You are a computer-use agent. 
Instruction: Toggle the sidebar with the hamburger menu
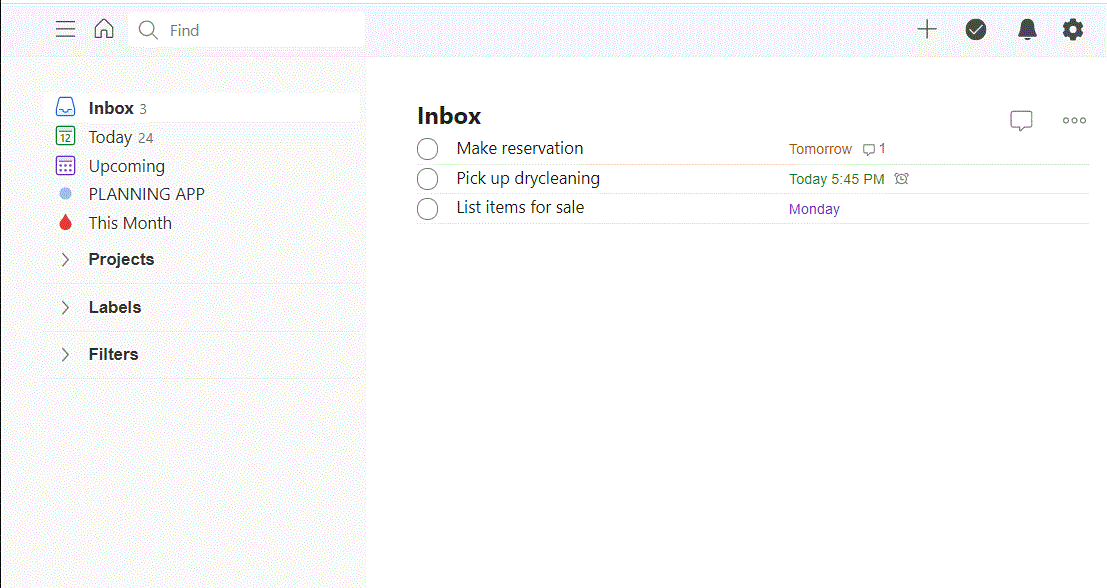(x=65, y=29)
